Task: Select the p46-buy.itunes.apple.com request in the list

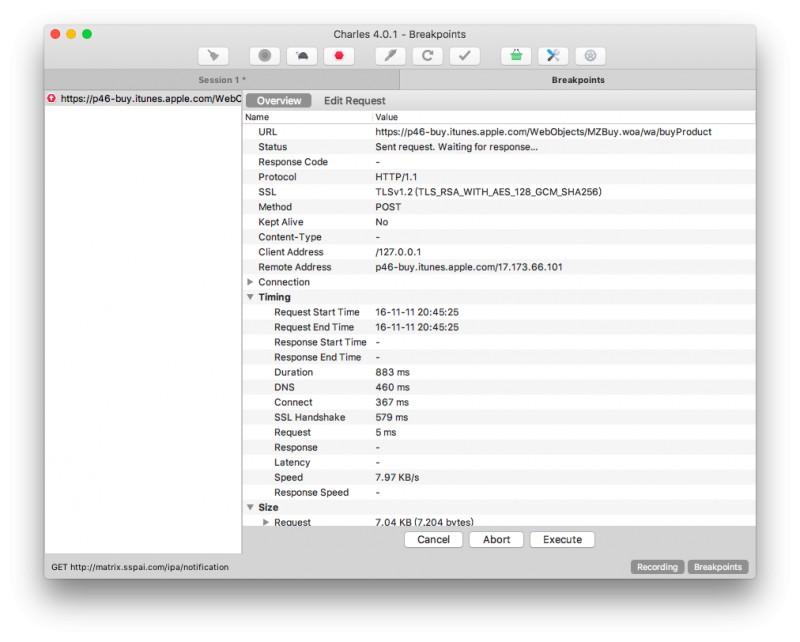Action: pyautogui.click(x=145, y=99)
